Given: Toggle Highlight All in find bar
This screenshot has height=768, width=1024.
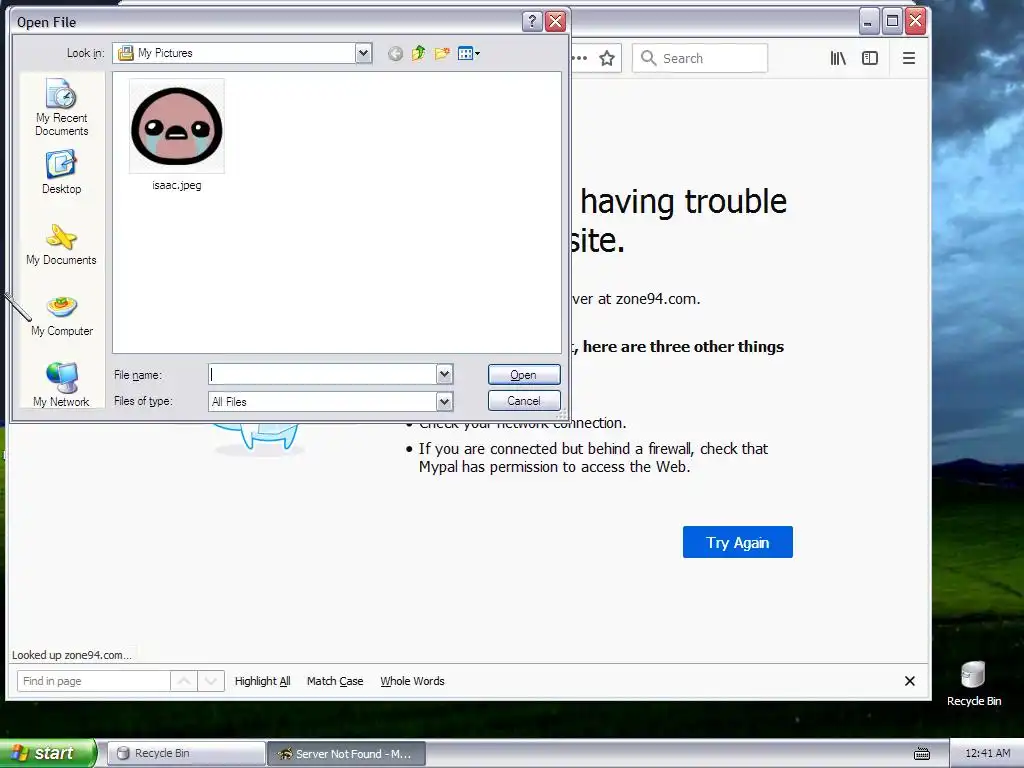Looking at the screenshot, I should [x=263, y=680].
